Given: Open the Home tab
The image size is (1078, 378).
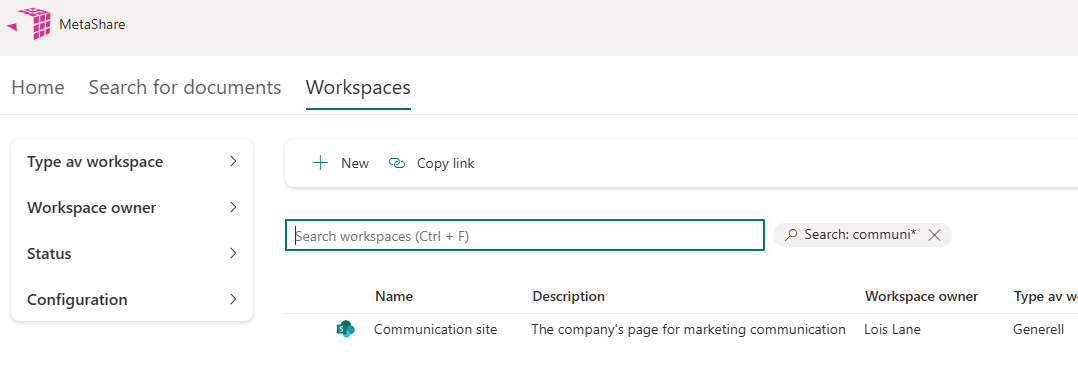Looking at the screenshot, I should point(38,87).
